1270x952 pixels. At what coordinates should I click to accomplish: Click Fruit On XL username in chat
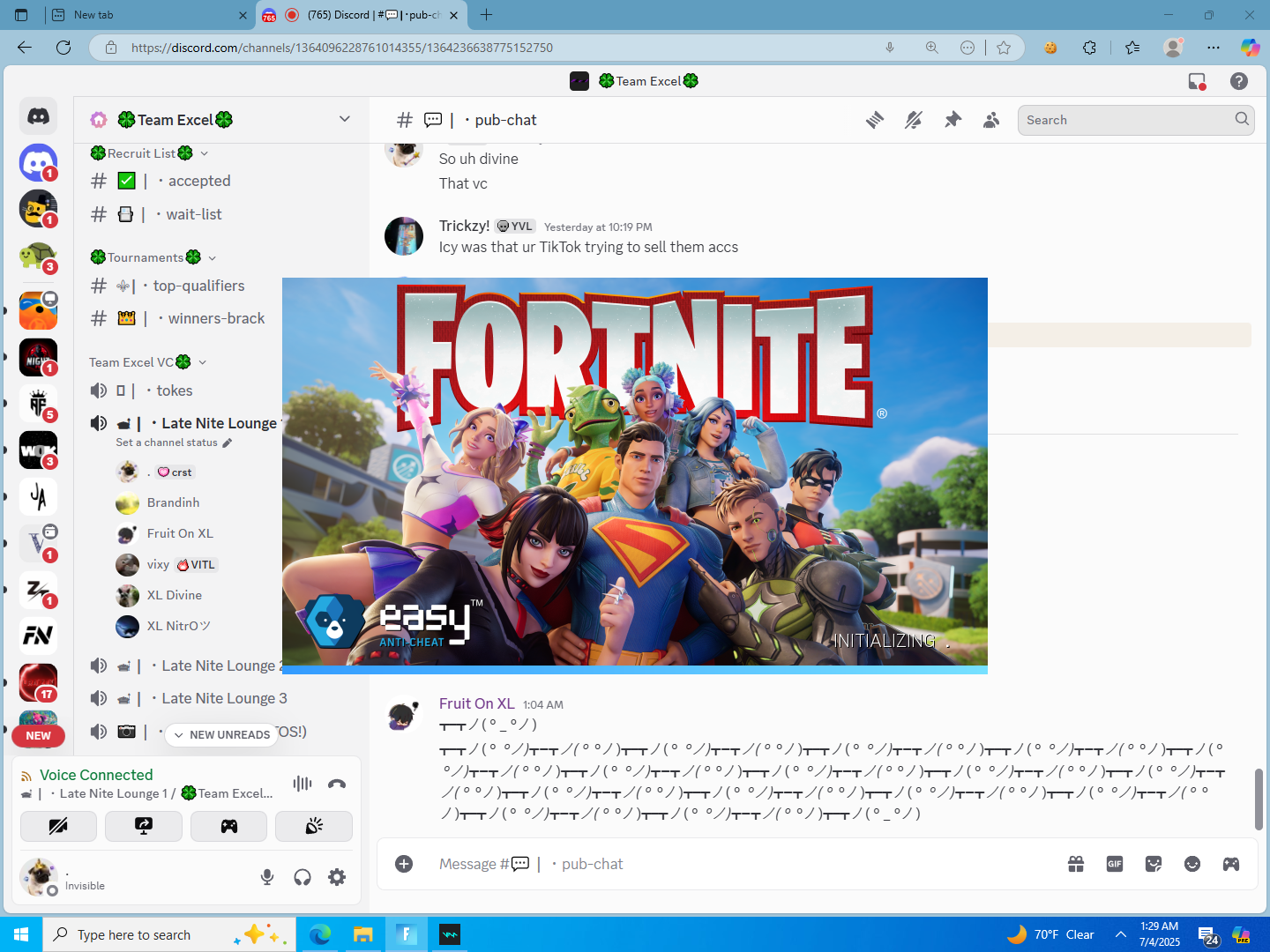476,703
